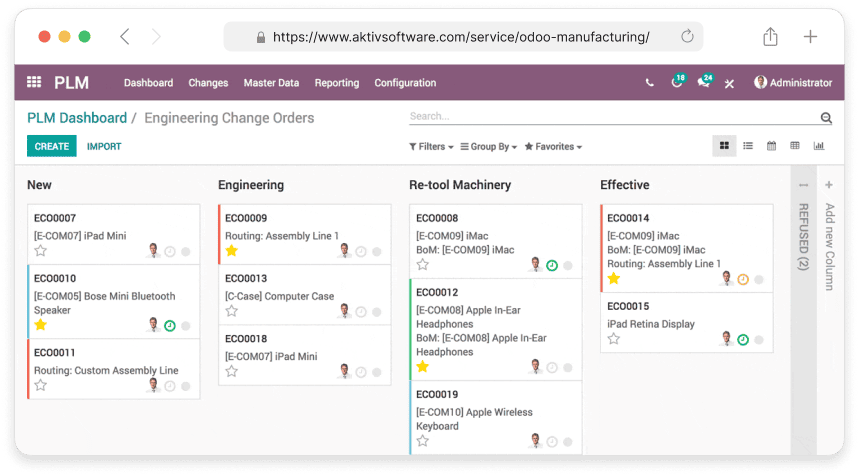Toggle the star on ECO0007 card
Image resolution: width=859 pixels, height=476 pixels.
[41, 251]
